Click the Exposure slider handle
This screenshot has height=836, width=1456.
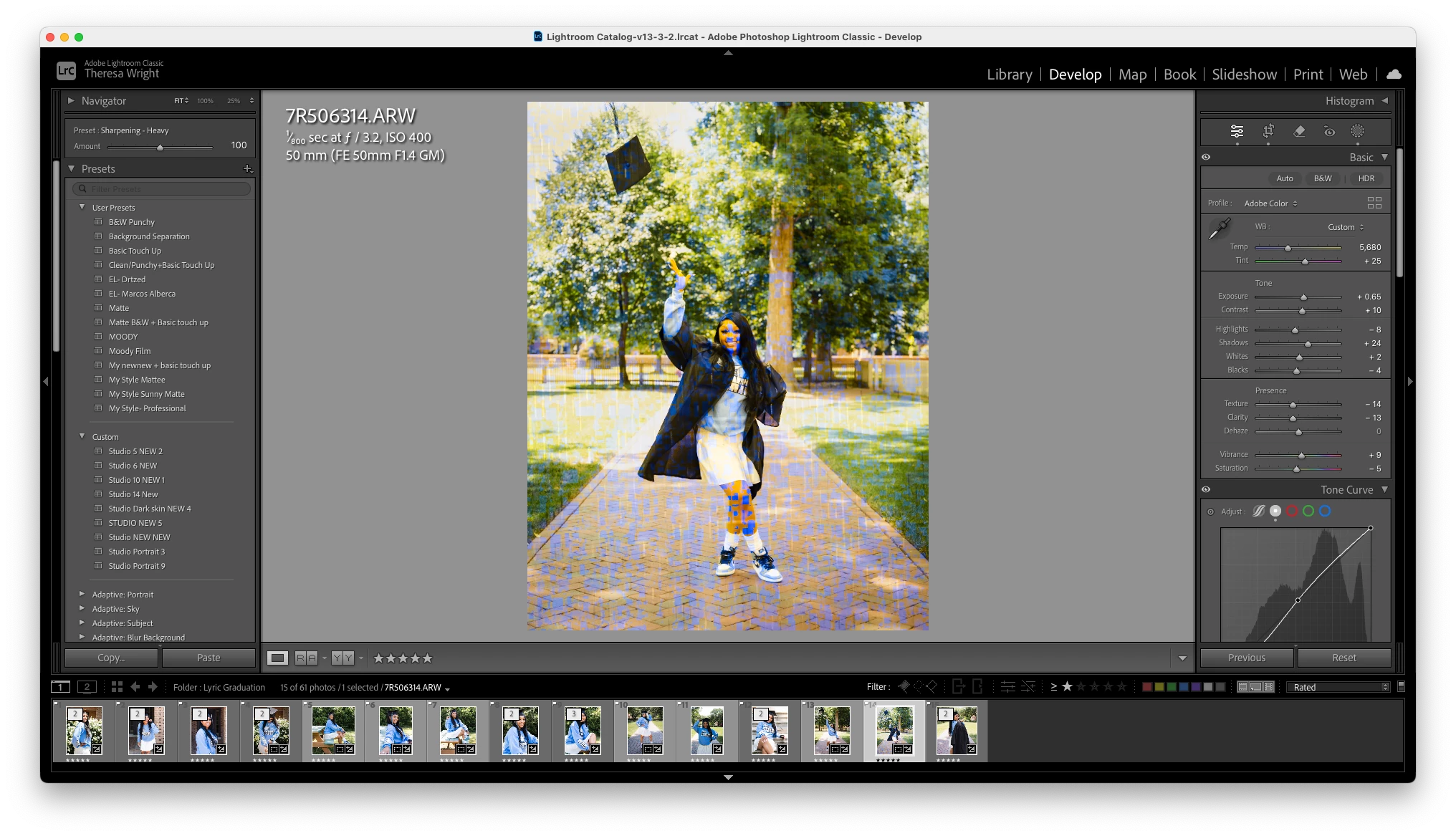click(1303, 297)
